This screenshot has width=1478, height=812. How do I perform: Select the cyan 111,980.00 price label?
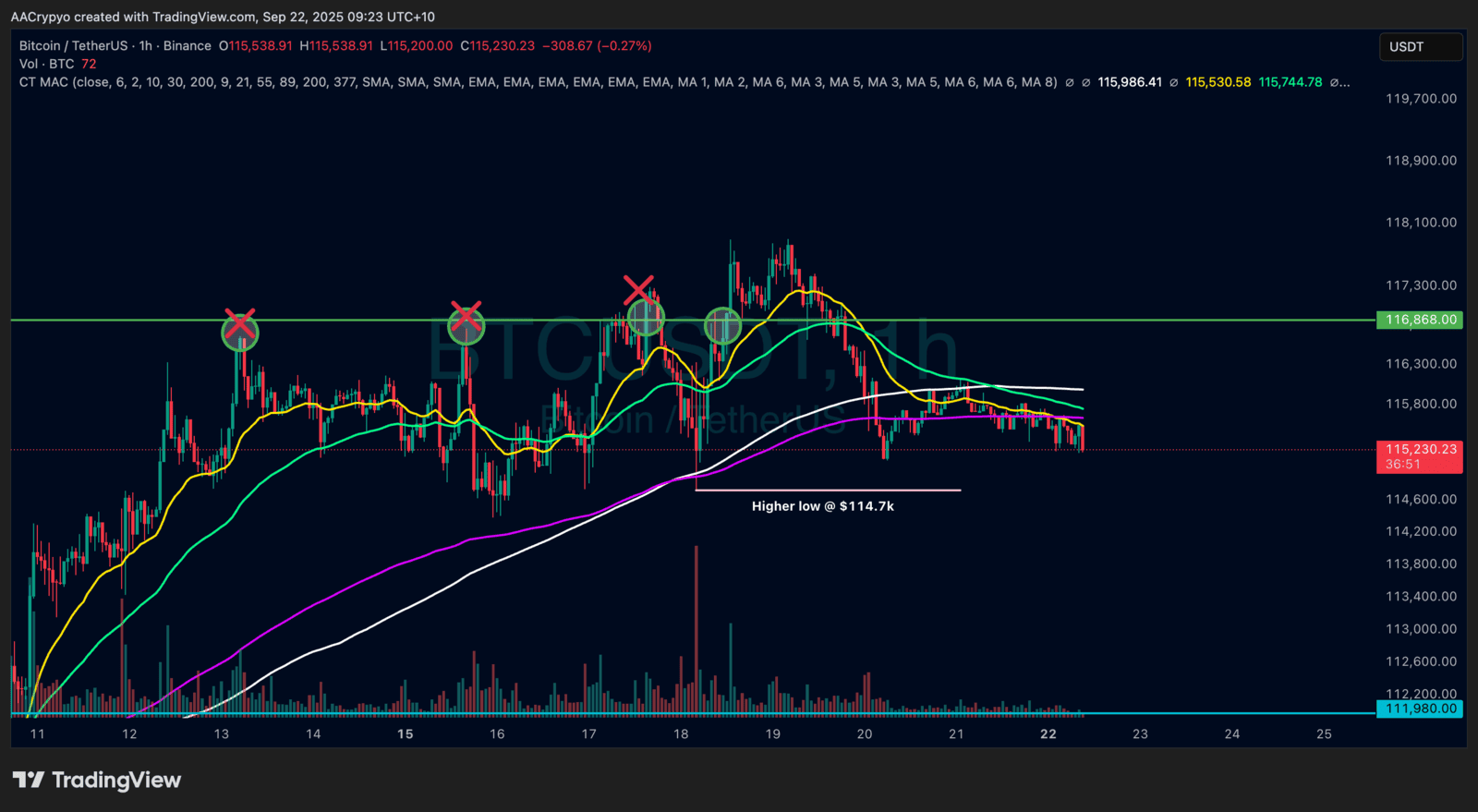coord(1421,709)
